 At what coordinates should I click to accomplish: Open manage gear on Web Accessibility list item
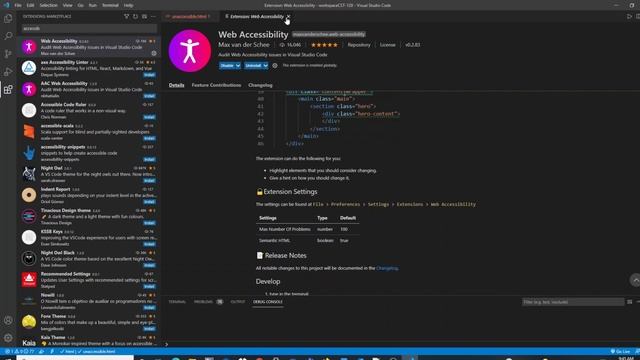click(x=154, y=53)
